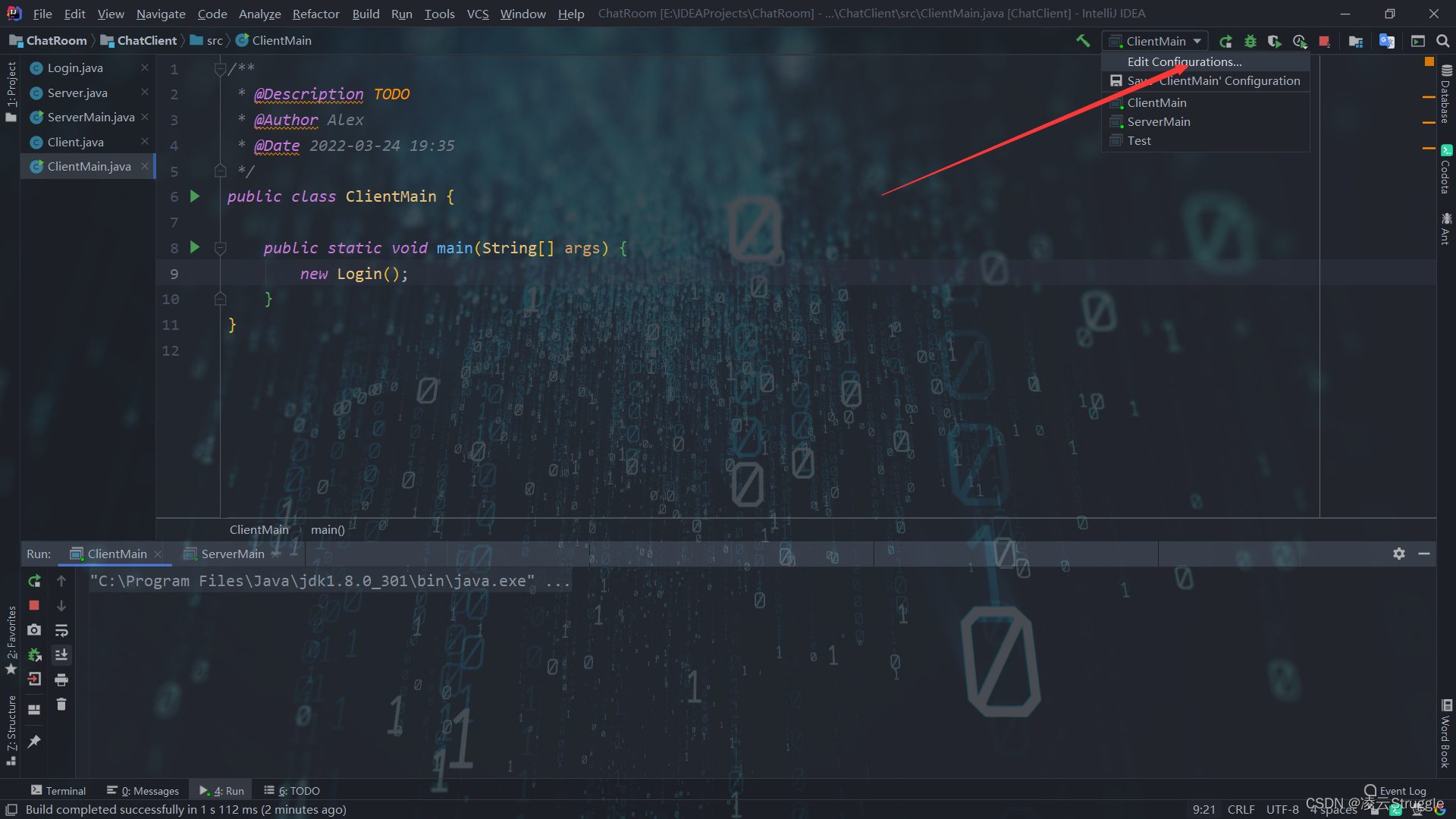
Task: Switch to the ServerMain run tab
Action: point(232,554)
